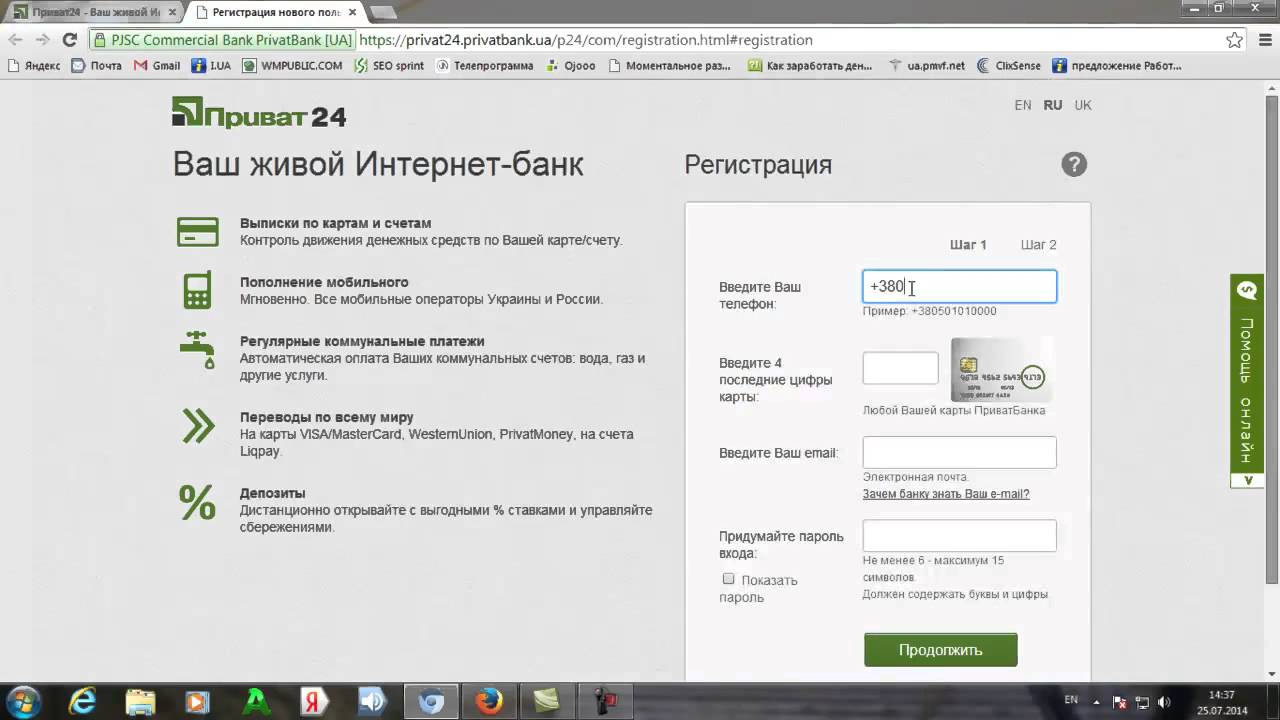Select Шаг 2 step label
This screenshot has height=720, width=1280.
[1038, 245]
